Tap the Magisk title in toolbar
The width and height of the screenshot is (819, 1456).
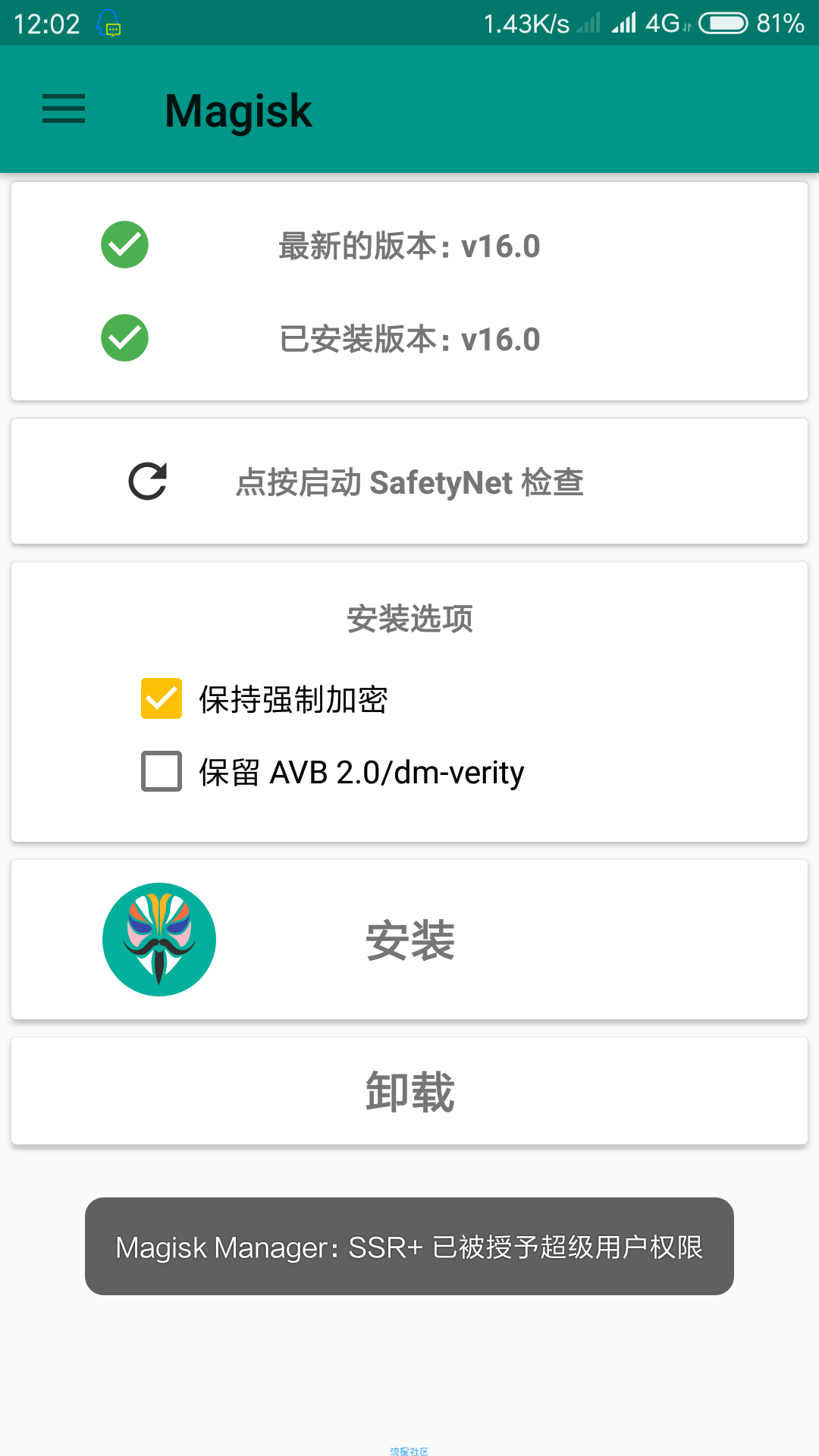238,111
